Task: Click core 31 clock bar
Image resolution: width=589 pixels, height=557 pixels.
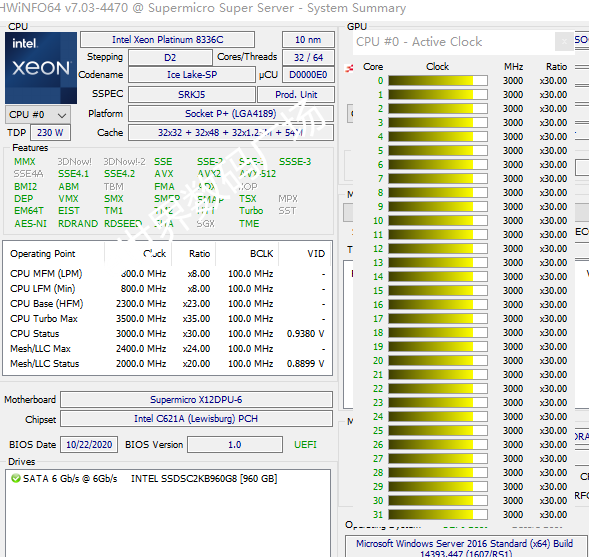Action: (x=438, y=514)
